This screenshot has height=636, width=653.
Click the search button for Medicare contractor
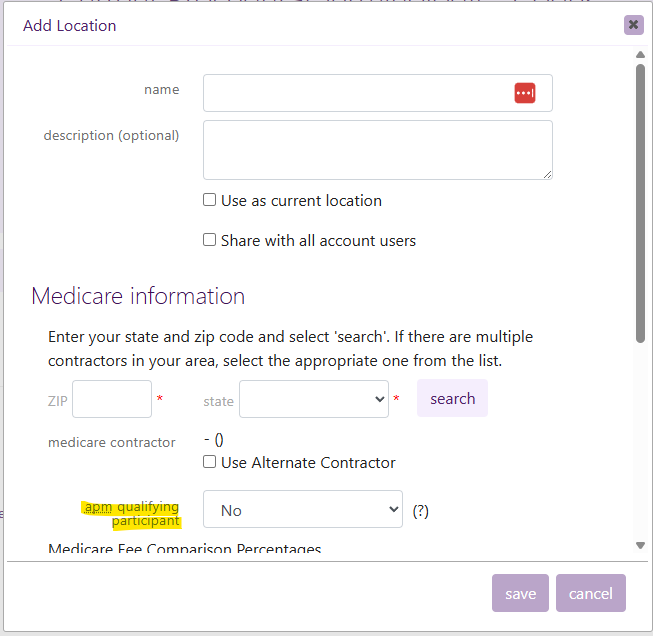[452, 398]
